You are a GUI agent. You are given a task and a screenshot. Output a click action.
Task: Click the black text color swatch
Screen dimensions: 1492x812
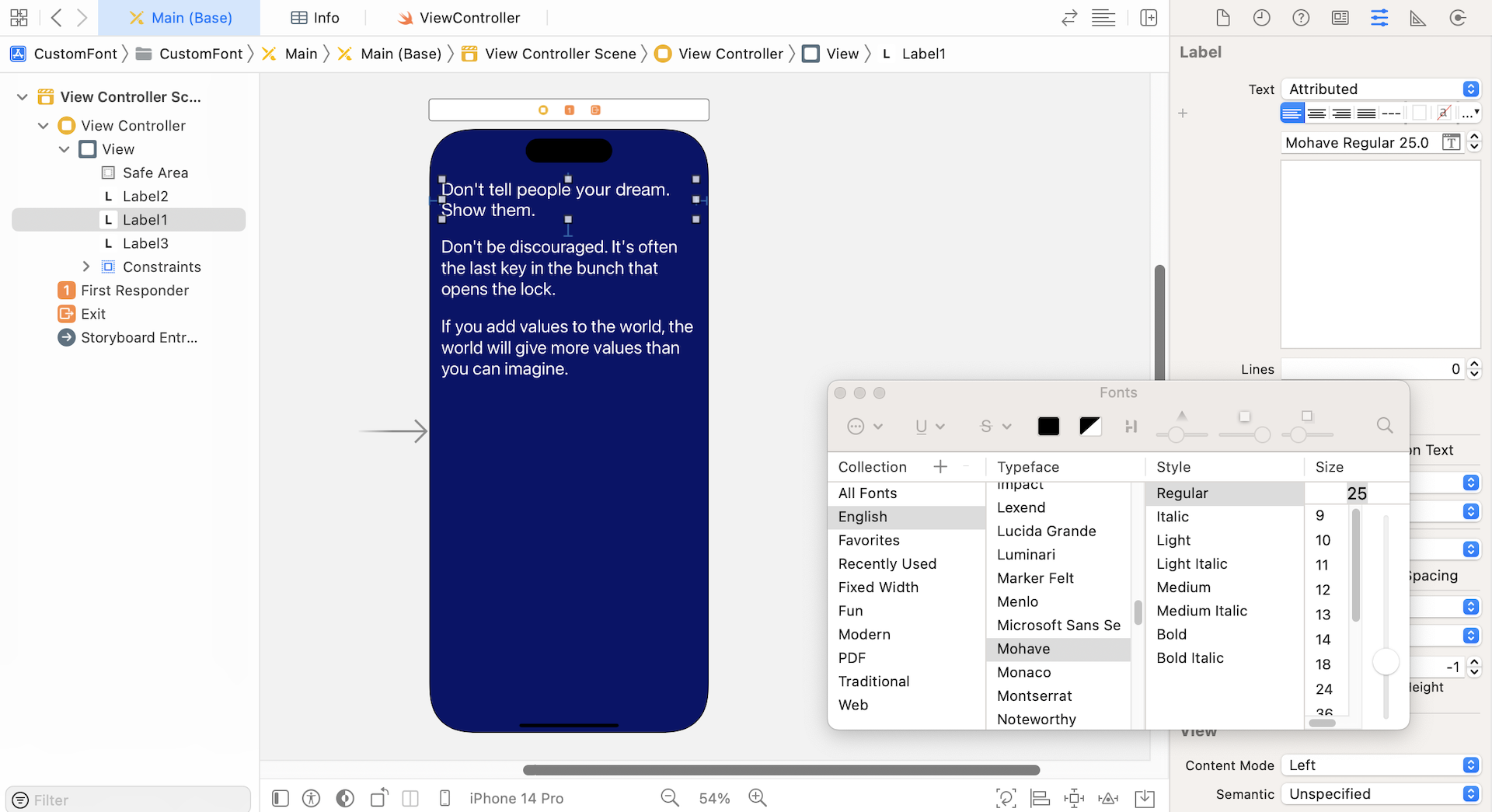coord(1048,426)
